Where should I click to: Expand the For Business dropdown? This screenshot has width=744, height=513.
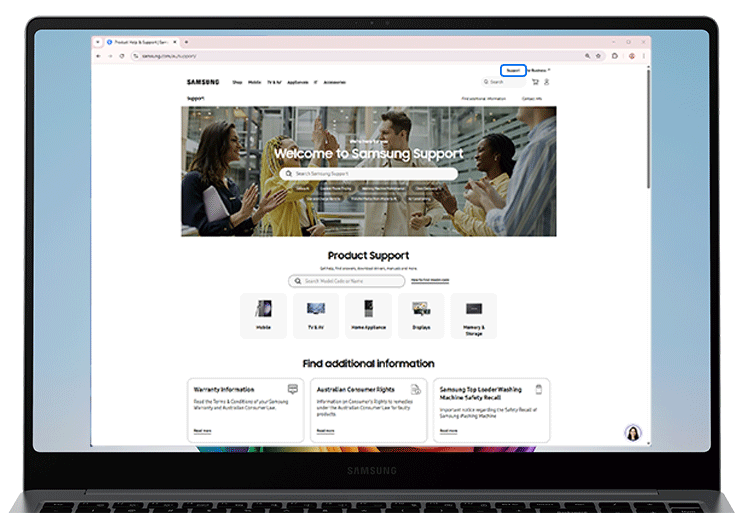(539, 70)
